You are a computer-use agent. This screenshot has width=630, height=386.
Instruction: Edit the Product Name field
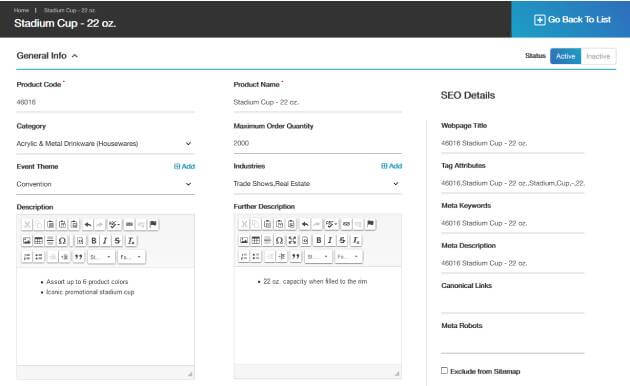click(317, 102)
